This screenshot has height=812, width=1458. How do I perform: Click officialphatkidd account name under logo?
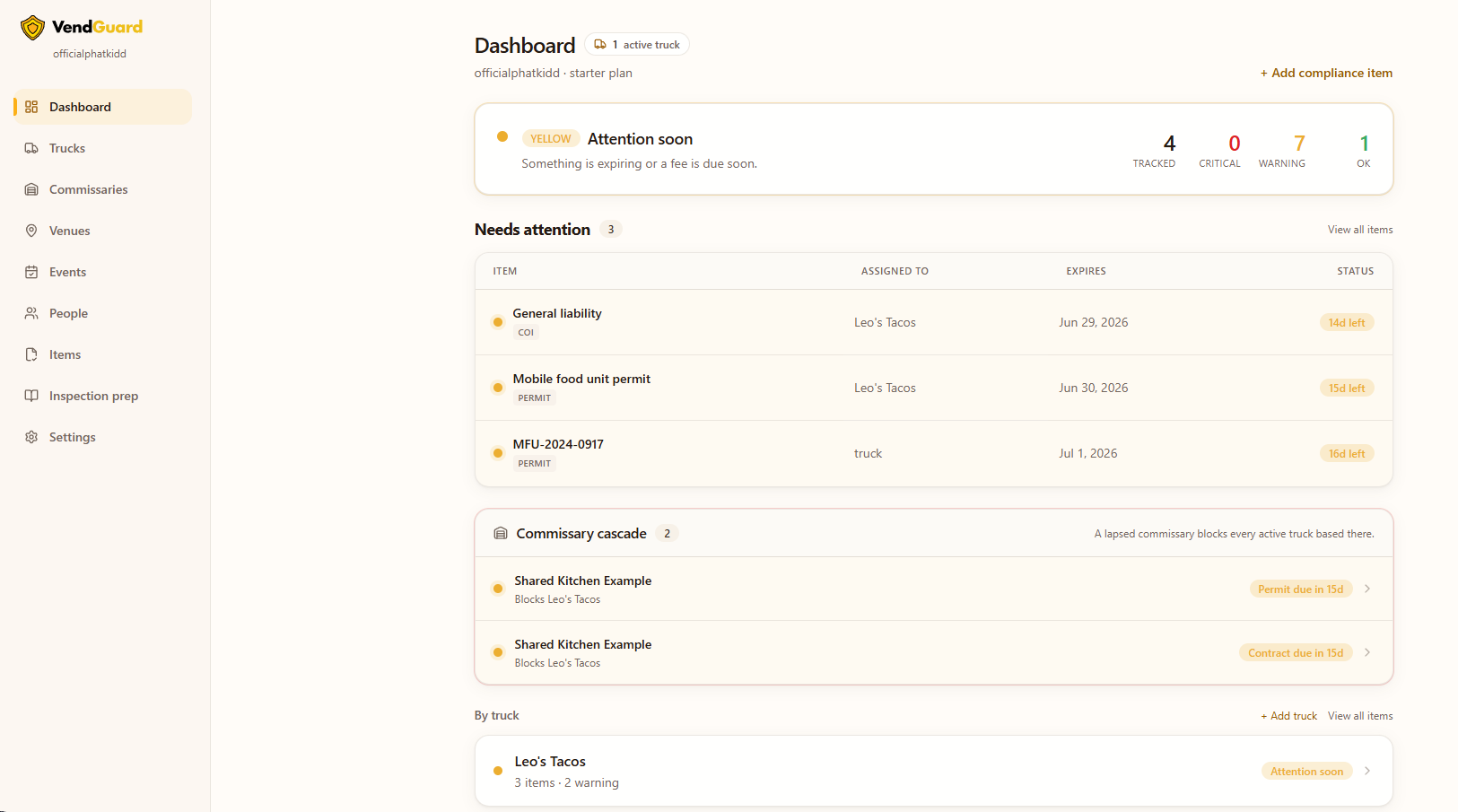tap(90, 54)
